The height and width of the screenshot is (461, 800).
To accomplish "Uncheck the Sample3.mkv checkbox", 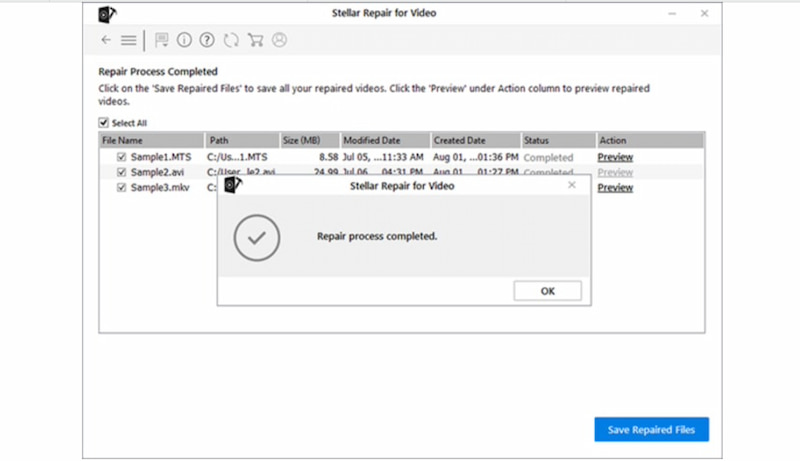I will pyautogui.click(x=121, y=187).
